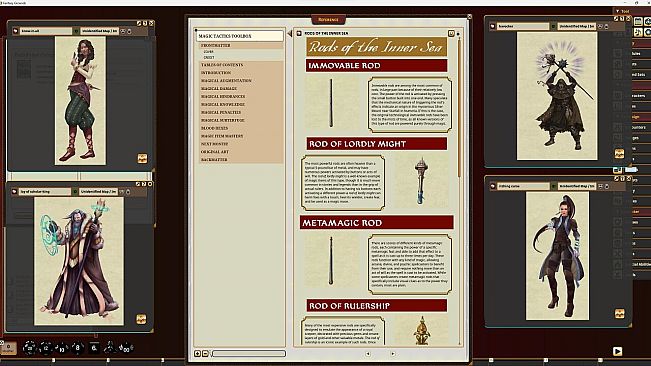Expand the Magical Damage chapter

pyautogui.click(x=241, y=89)
